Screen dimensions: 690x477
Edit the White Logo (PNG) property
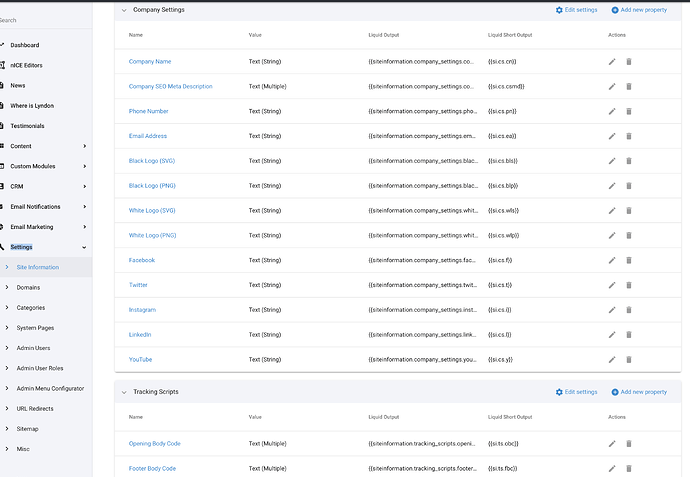(612, 235)
